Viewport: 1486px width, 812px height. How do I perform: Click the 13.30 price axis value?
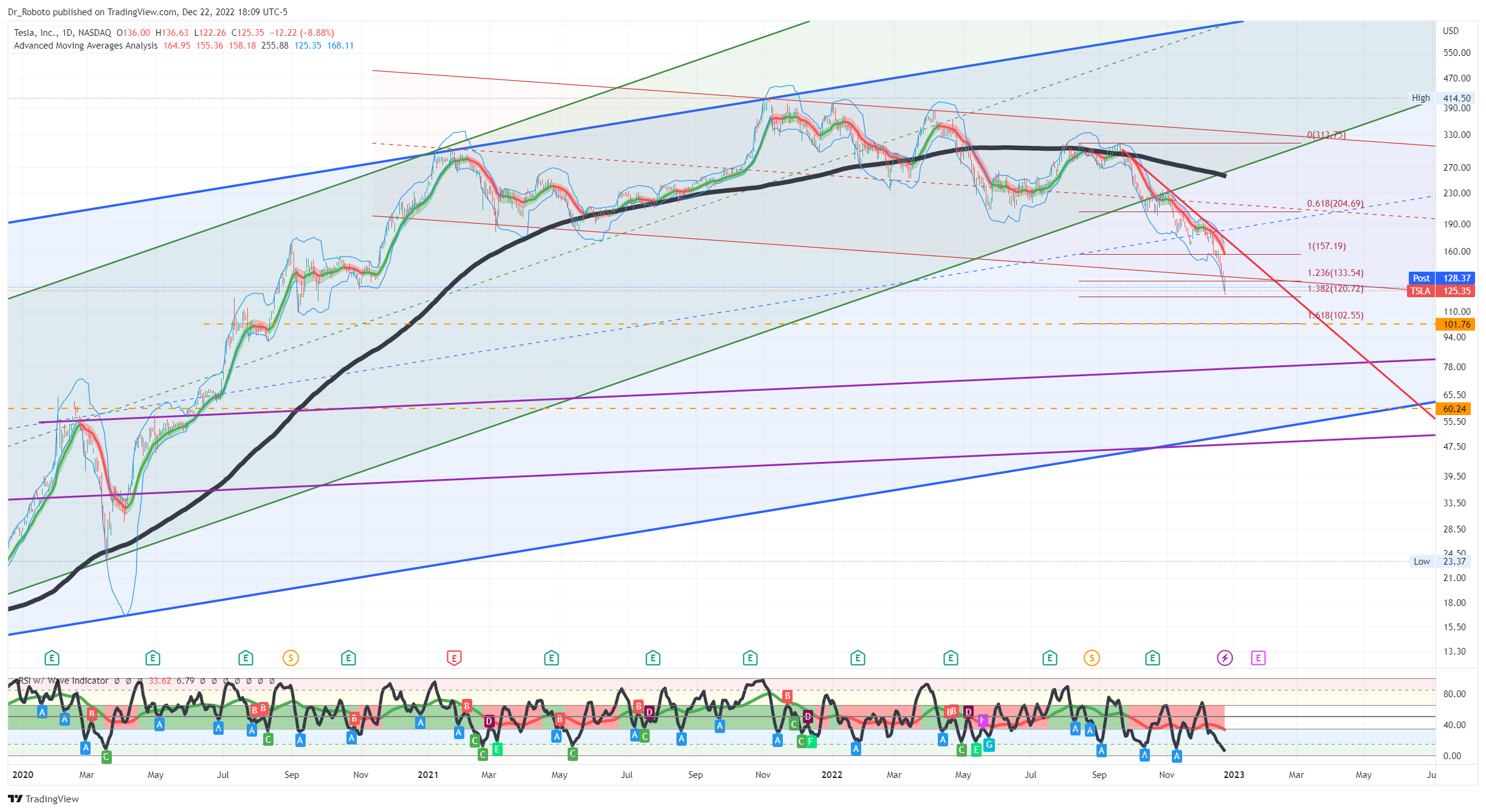point(1454,651)
